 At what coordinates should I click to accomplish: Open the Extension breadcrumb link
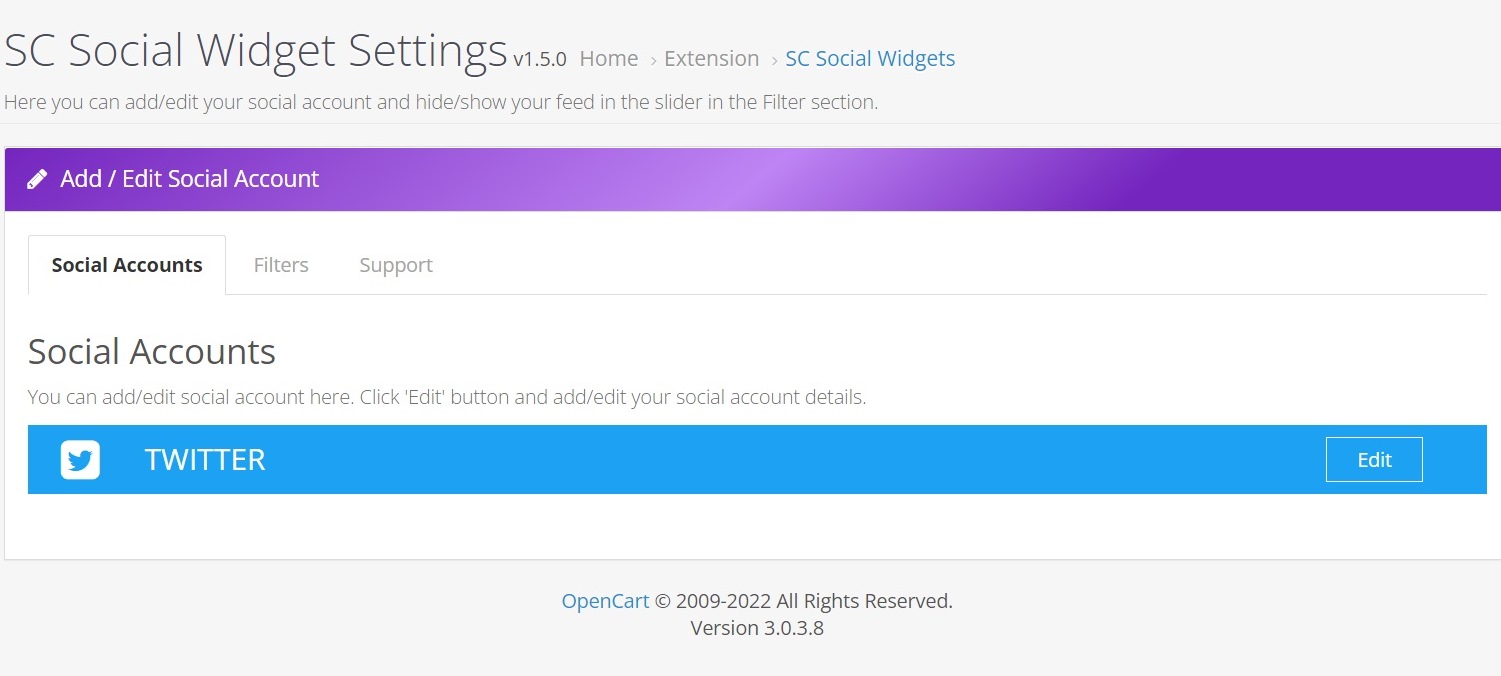(712, 59)
